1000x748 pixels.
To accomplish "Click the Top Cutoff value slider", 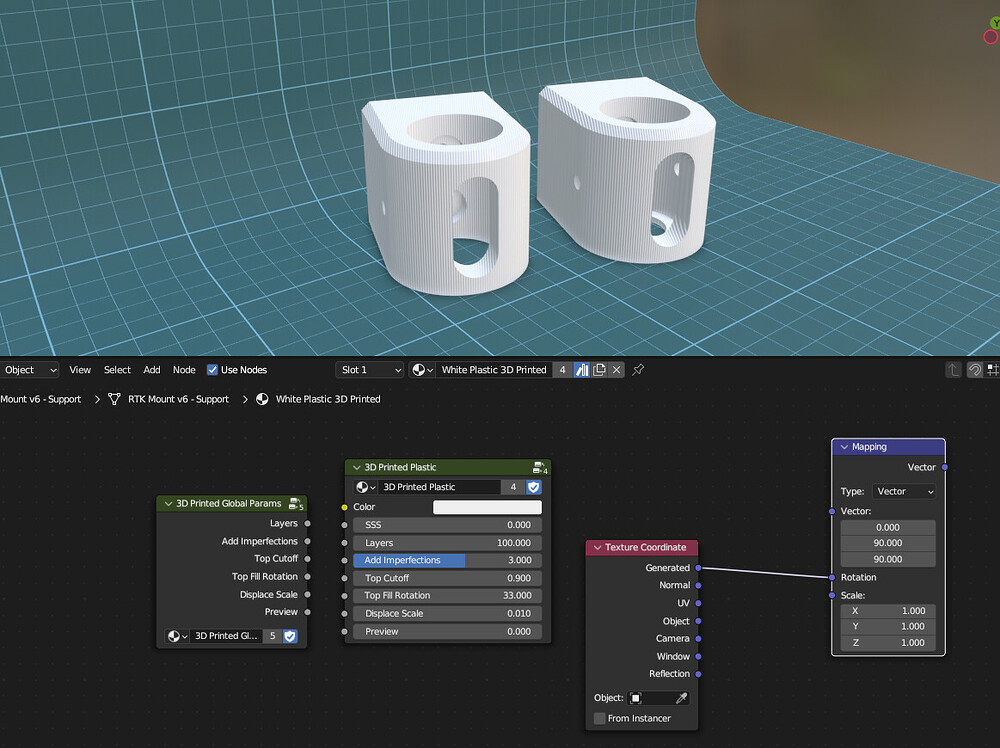I will point(447,577).
